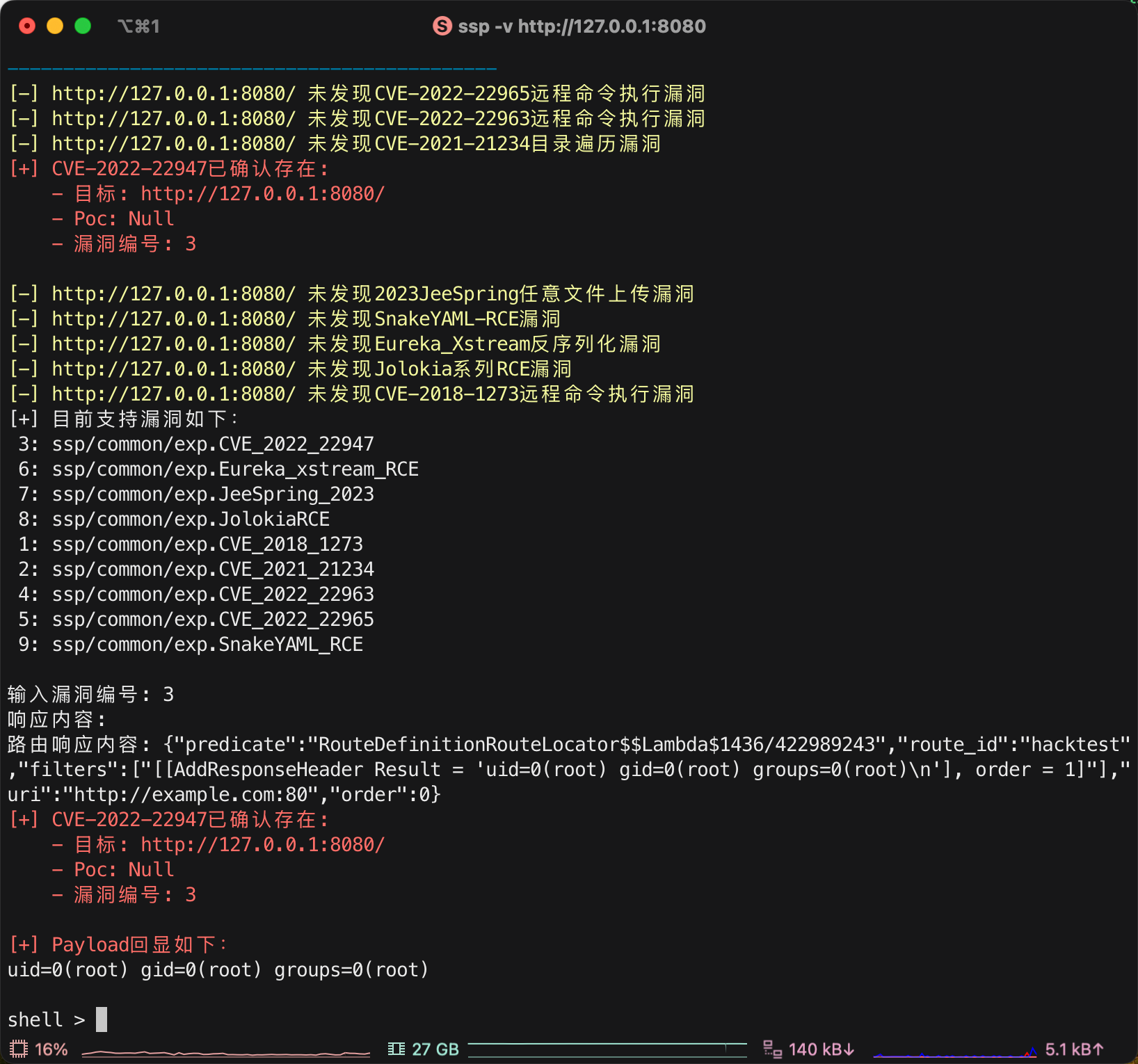1138x1064 pixels.
Task: Click the cursor block at shell prompt
Action: pos(102,1019)
